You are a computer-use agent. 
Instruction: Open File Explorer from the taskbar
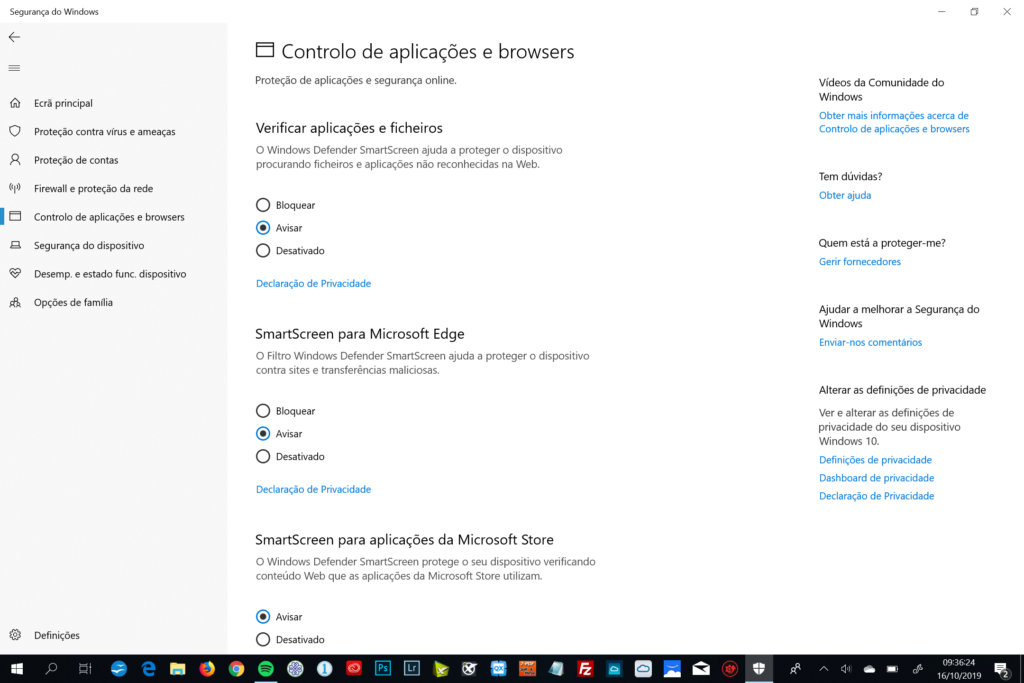point(178,669)
